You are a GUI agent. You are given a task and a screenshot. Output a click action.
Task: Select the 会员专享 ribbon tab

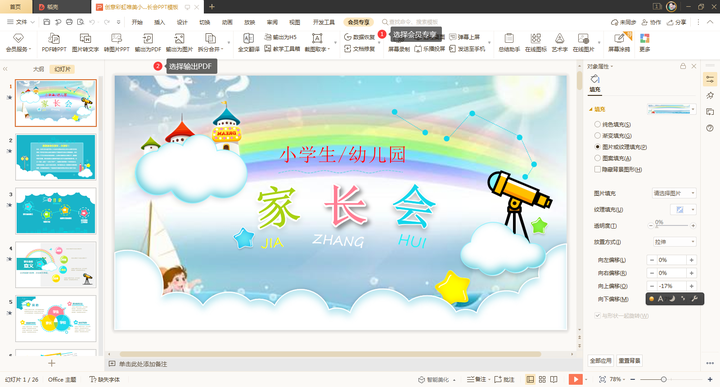[x=359, y=22]
